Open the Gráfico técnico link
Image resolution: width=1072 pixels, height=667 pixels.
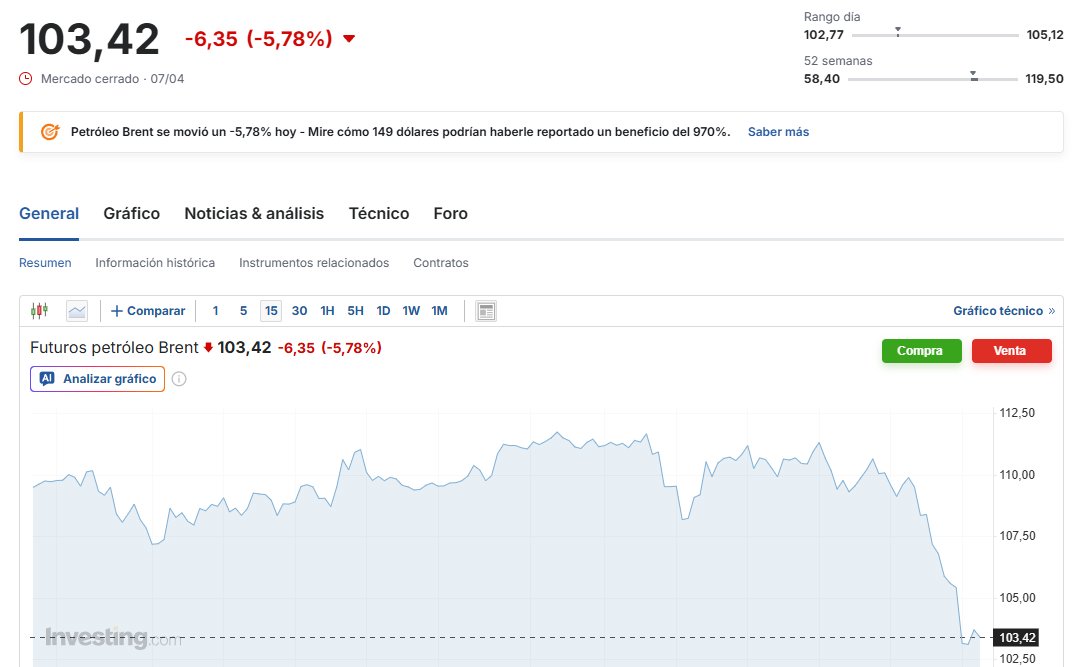[1004, 311]
